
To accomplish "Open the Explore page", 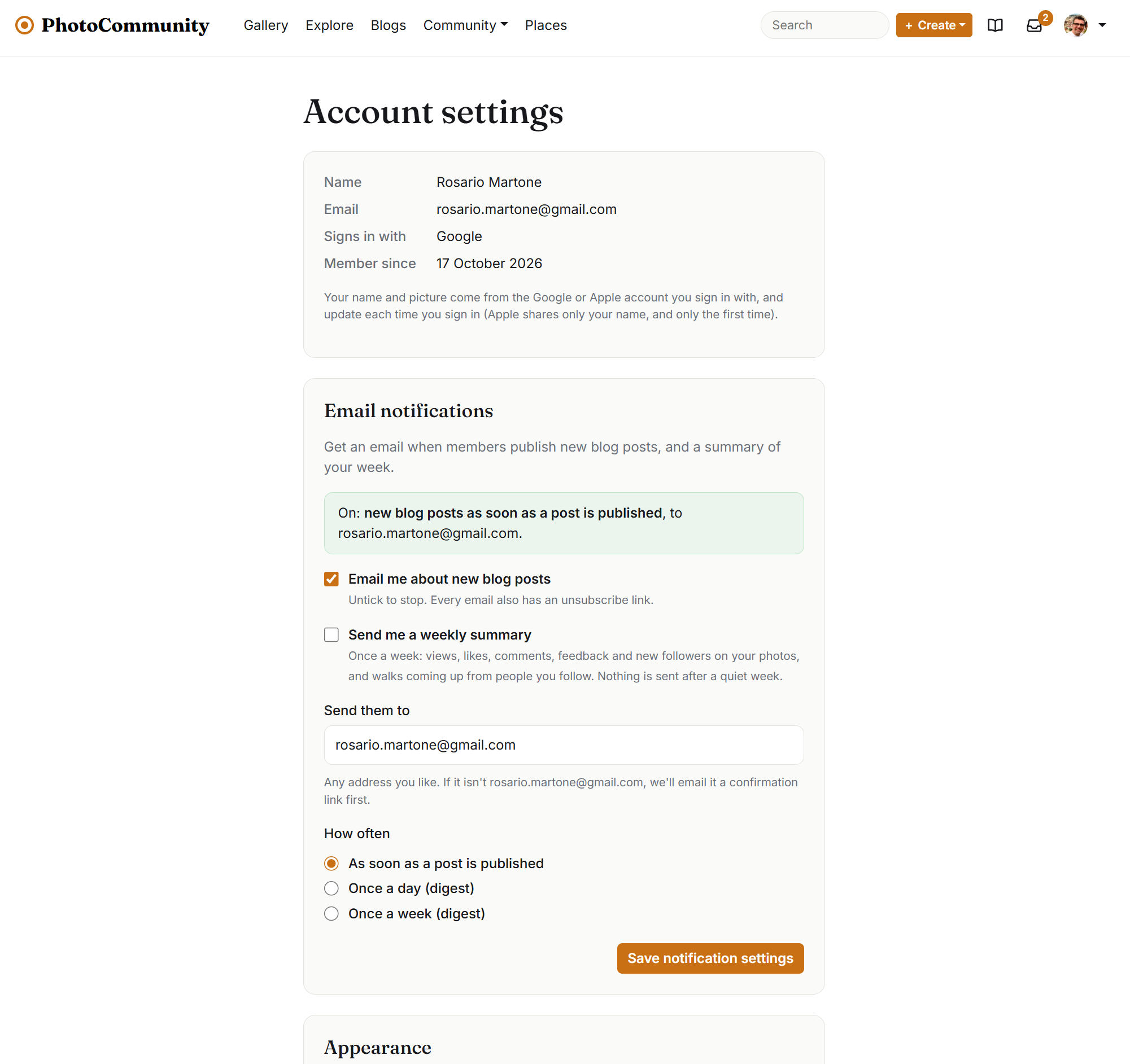I will [329, 25].
